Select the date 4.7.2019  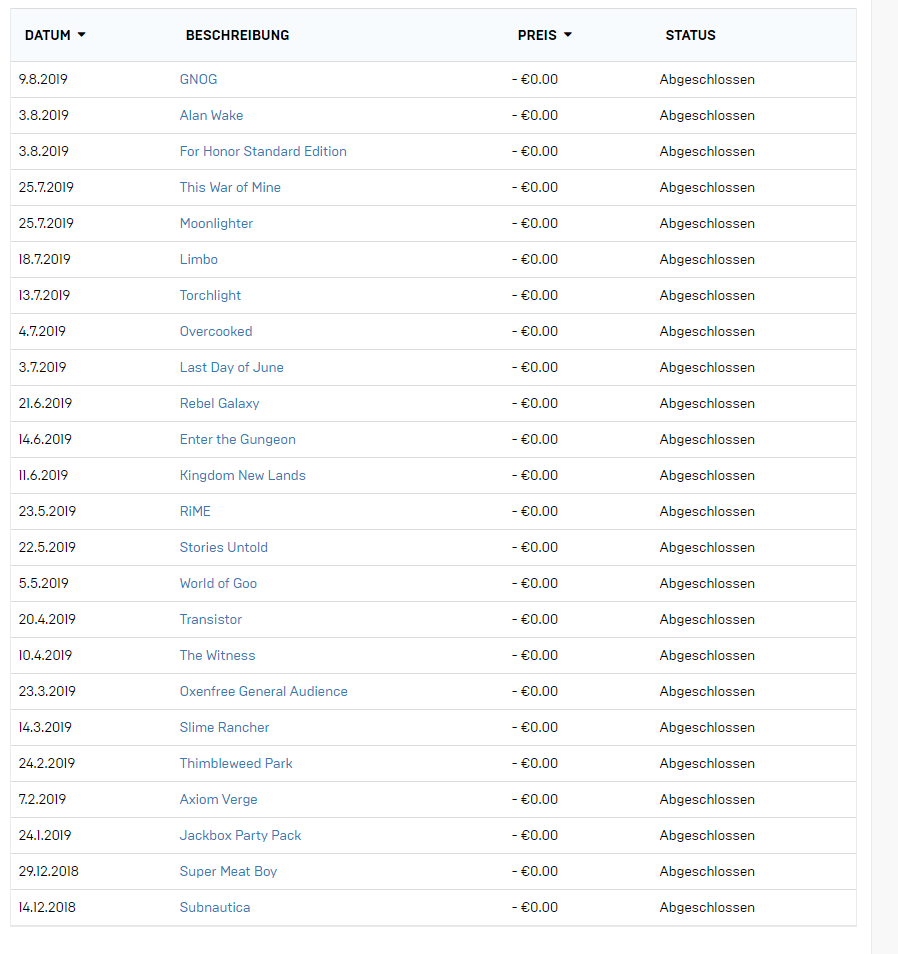click(42, 331)
